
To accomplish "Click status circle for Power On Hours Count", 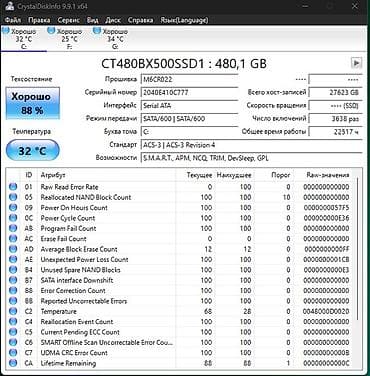I will pos(13,207).
